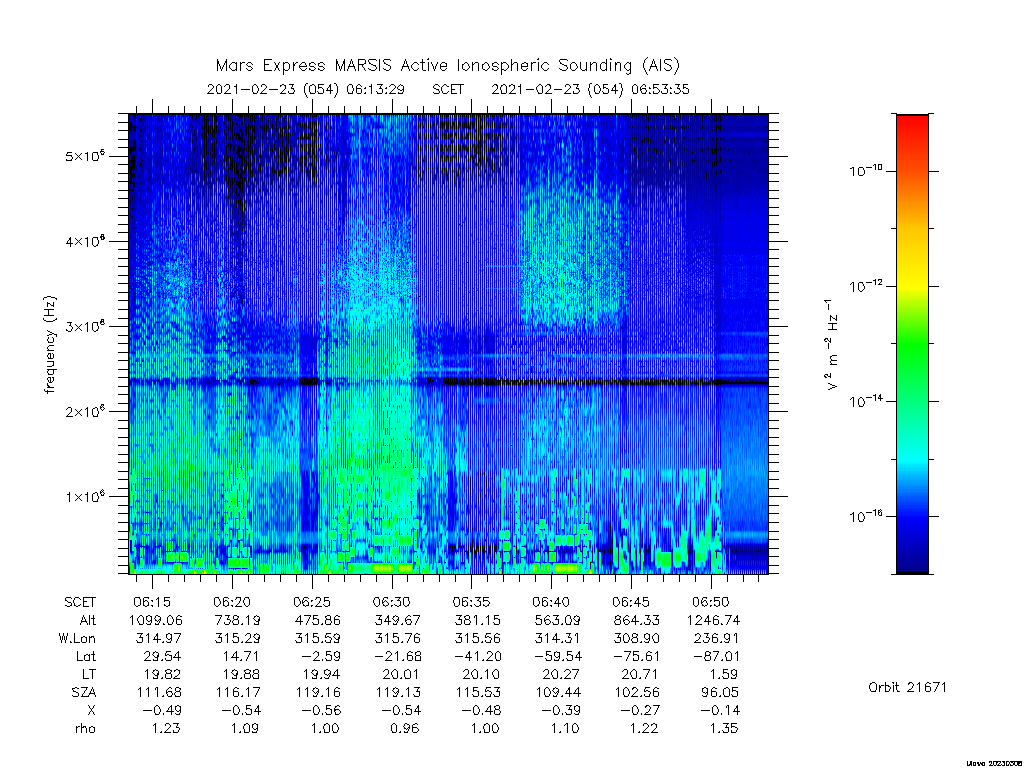The height and width of the screenshot is (768, 1024).
Task: Click the 06:20 time tick label
Action: coord(232,602)
